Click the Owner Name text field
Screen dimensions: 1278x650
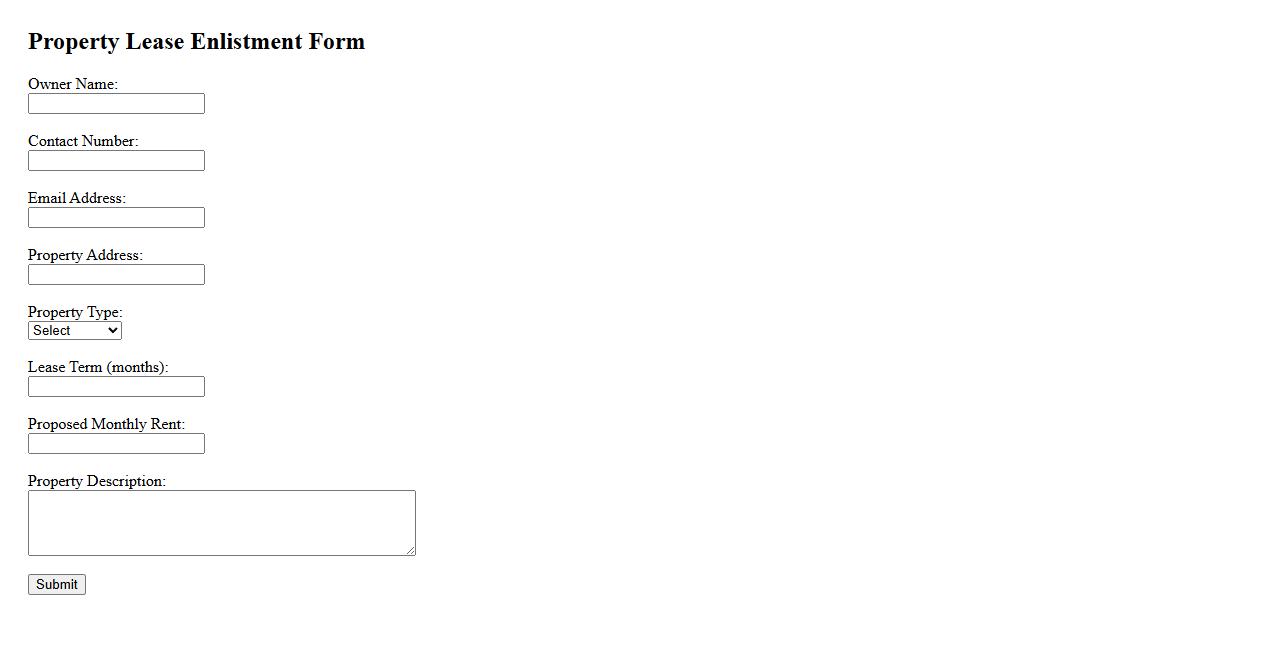pos(116,104)
